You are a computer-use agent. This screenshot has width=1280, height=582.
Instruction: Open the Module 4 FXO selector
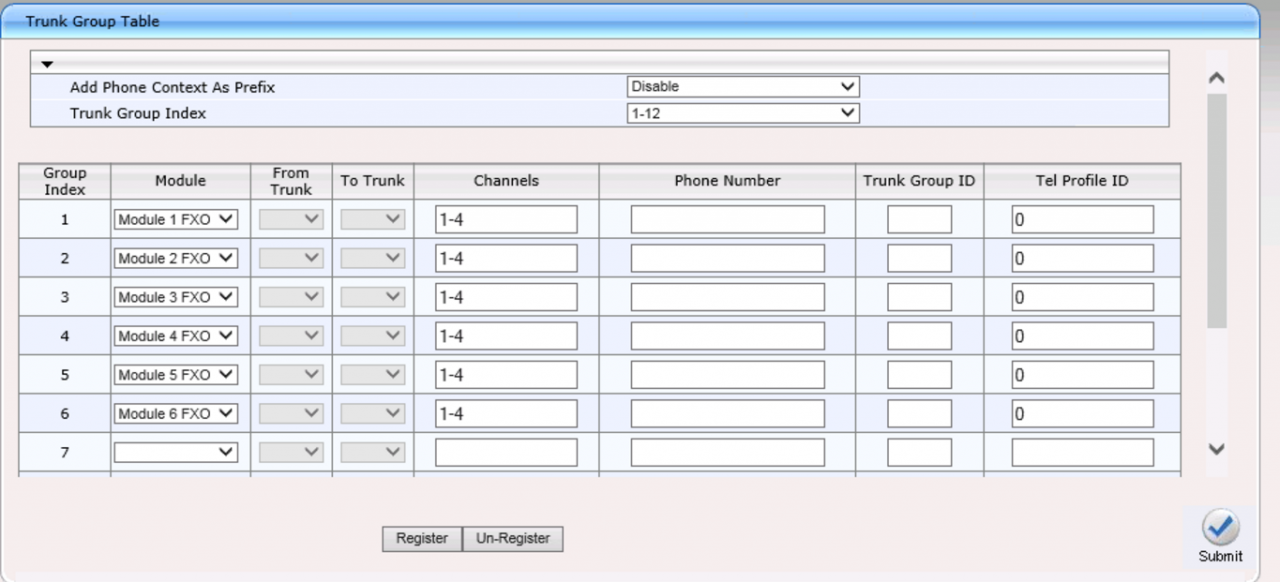(x=175, y=335)
